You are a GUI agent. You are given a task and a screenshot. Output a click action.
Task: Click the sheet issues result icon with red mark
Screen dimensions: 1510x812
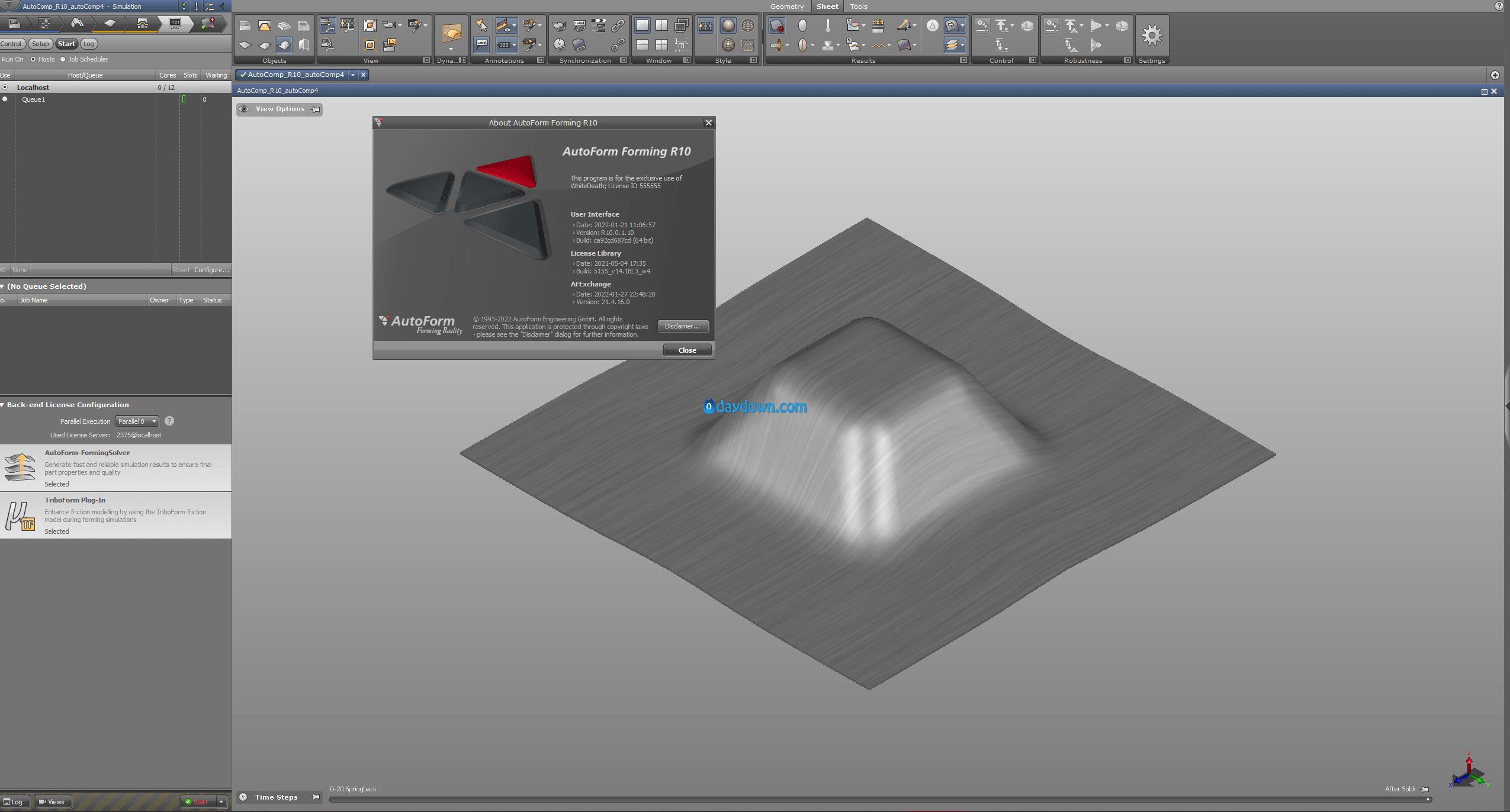pos(776,25)
